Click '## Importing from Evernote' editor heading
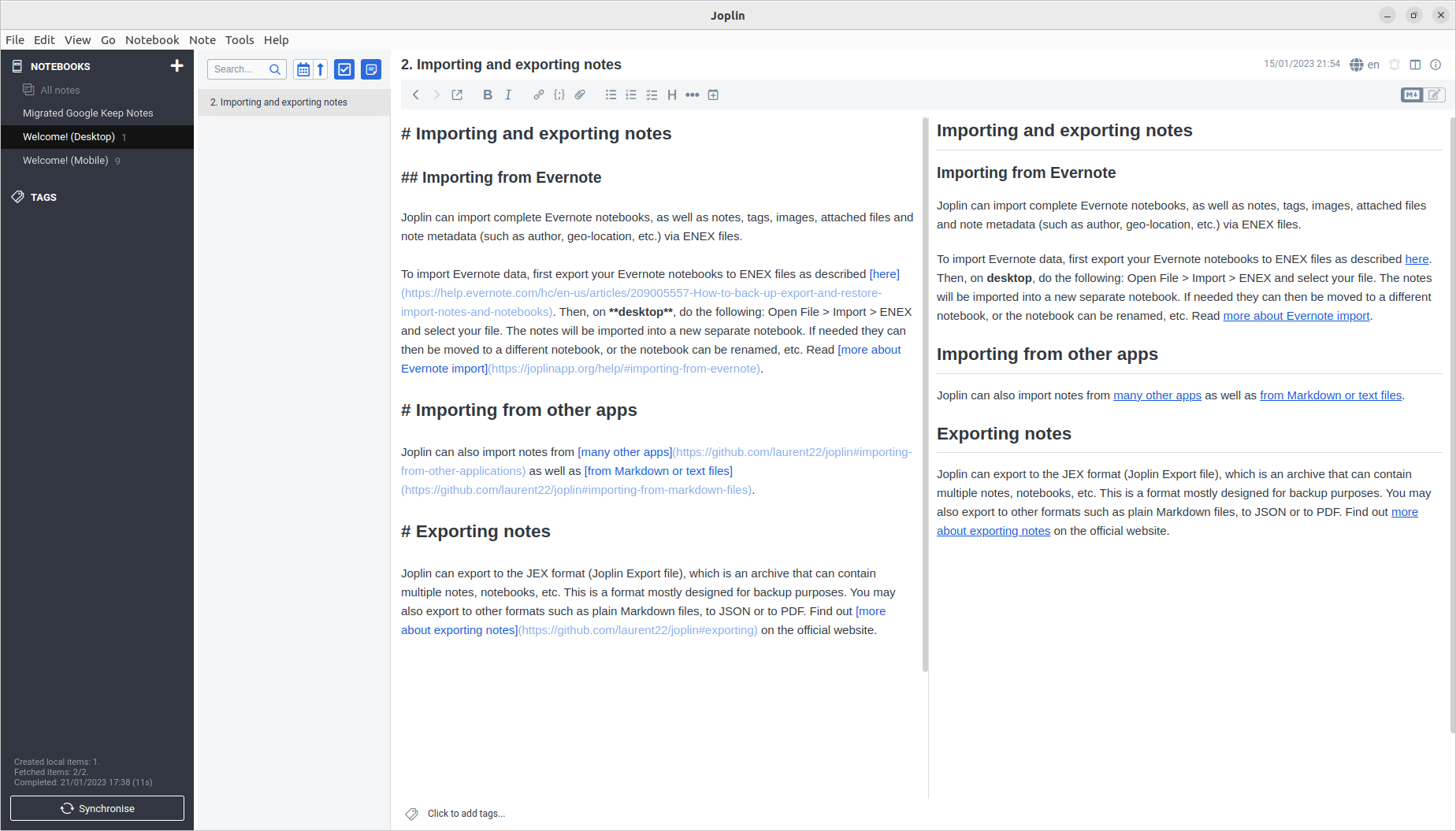This screenshot has width=1456, height=831. click(501, 178)
